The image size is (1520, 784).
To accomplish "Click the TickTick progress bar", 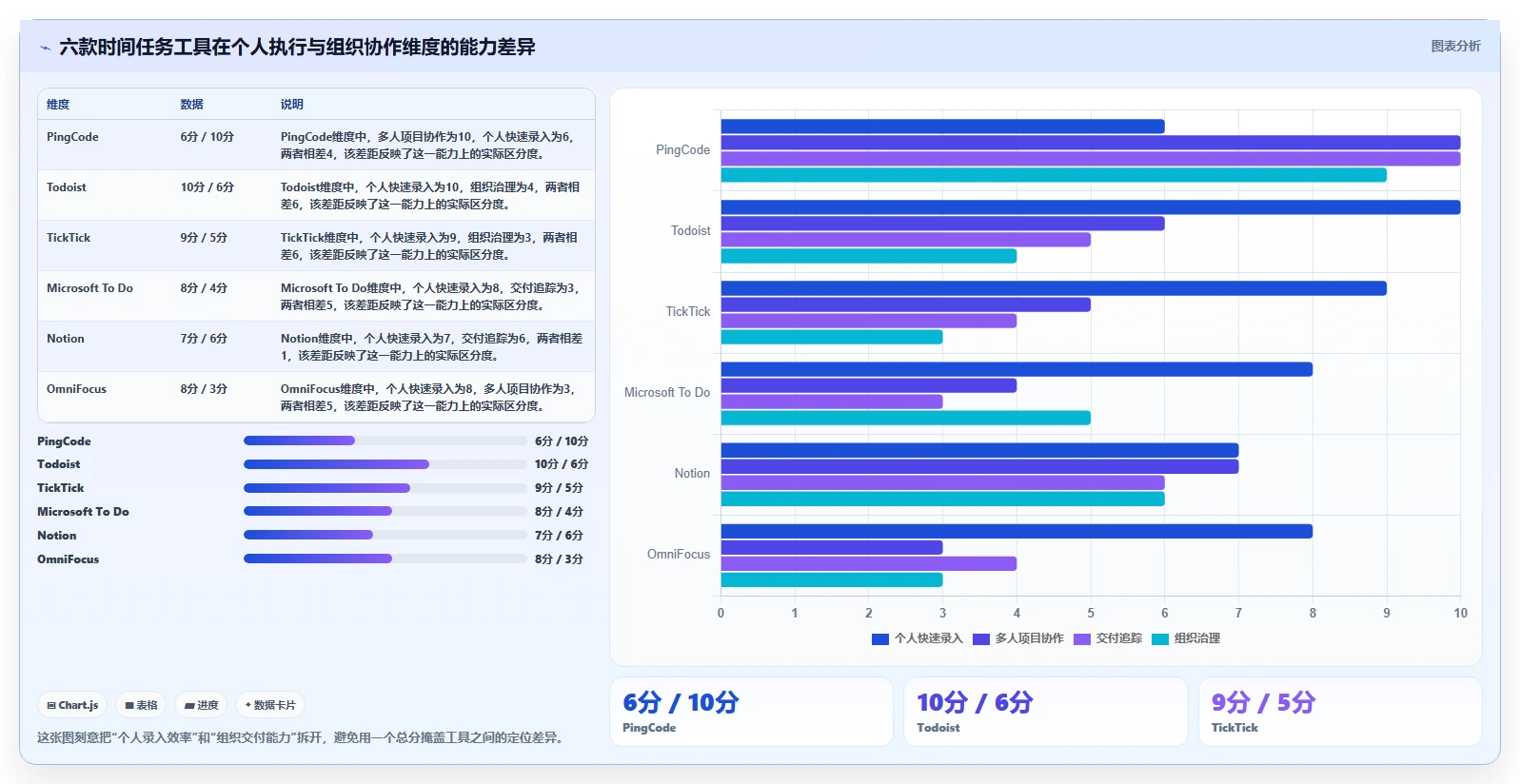I will coord(385,488).
